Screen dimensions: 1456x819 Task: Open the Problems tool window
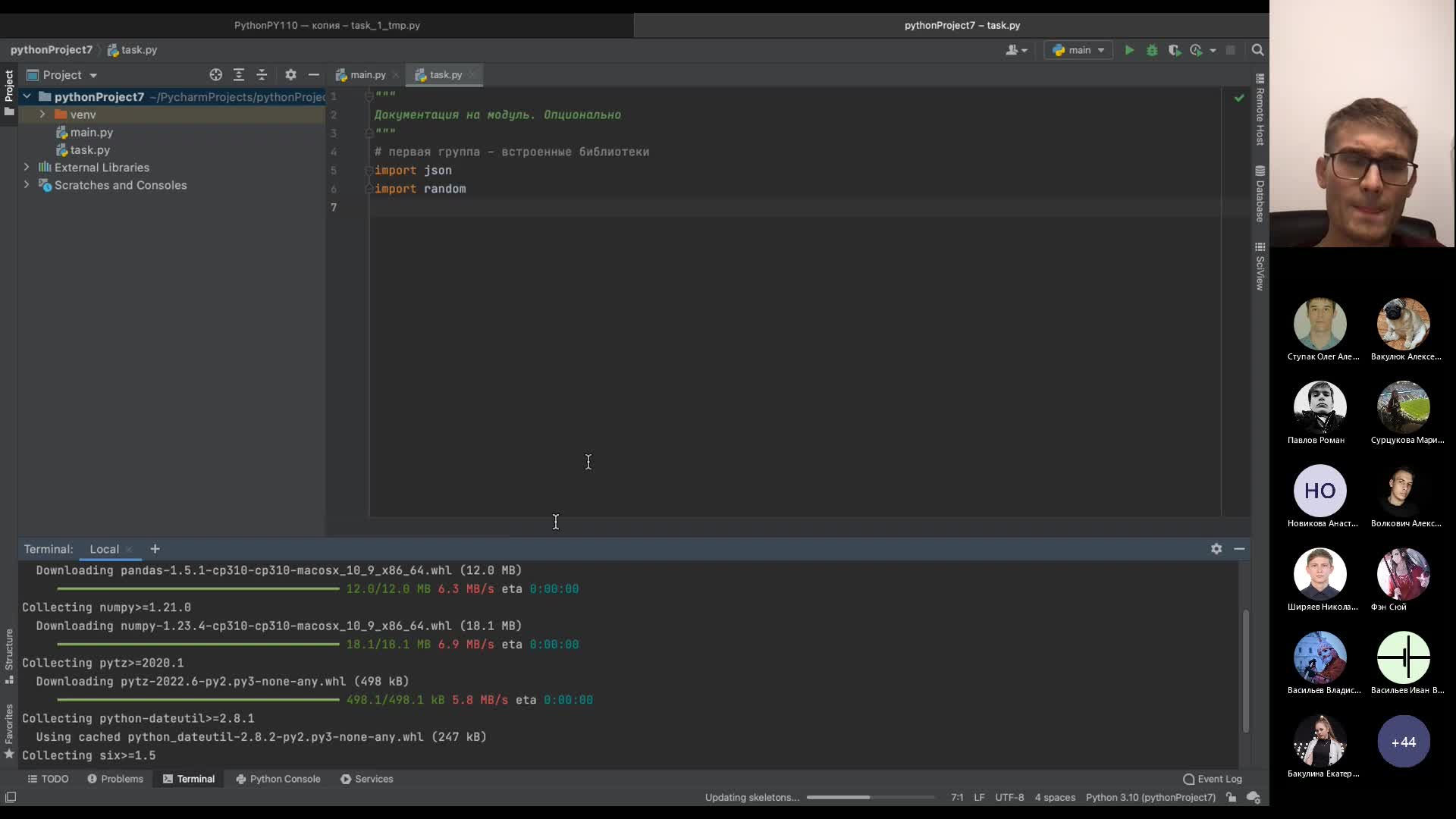(115, 779)
